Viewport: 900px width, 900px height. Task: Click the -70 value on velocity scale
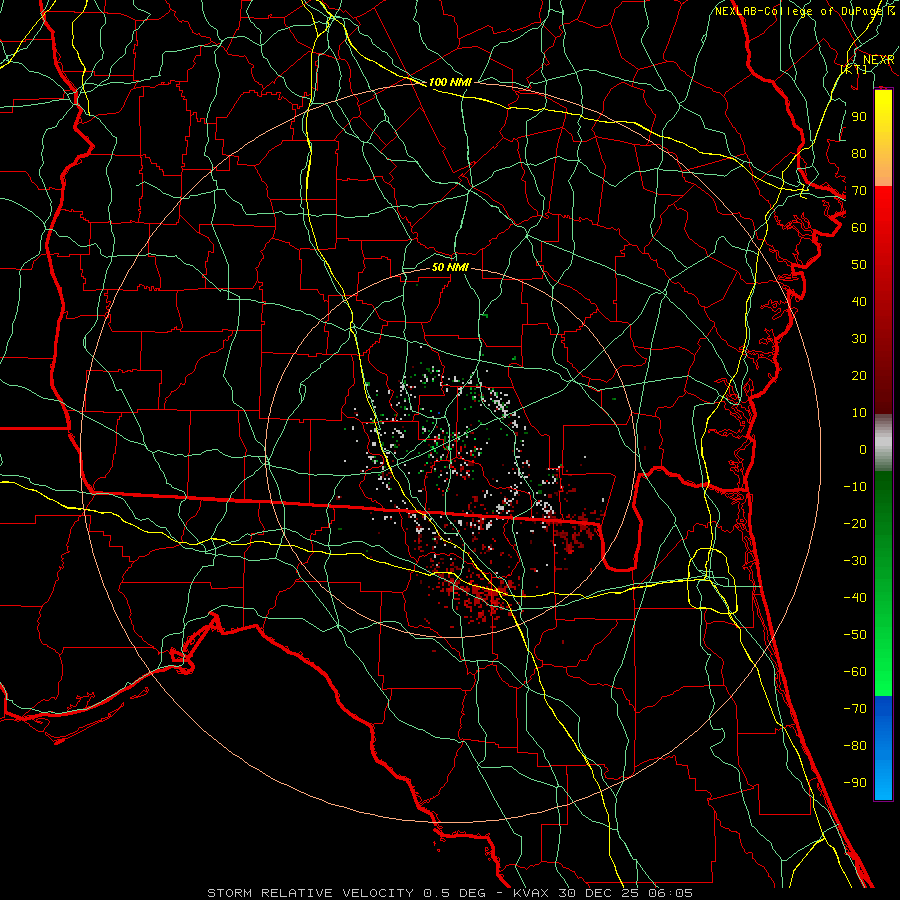click(855, 709)
